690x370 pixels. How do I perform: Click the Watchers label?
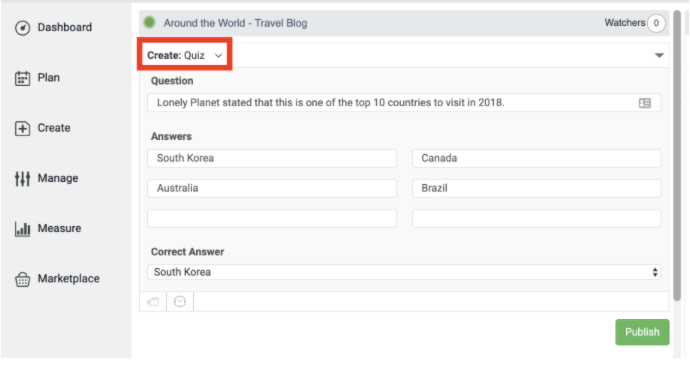tap(624, 22)
